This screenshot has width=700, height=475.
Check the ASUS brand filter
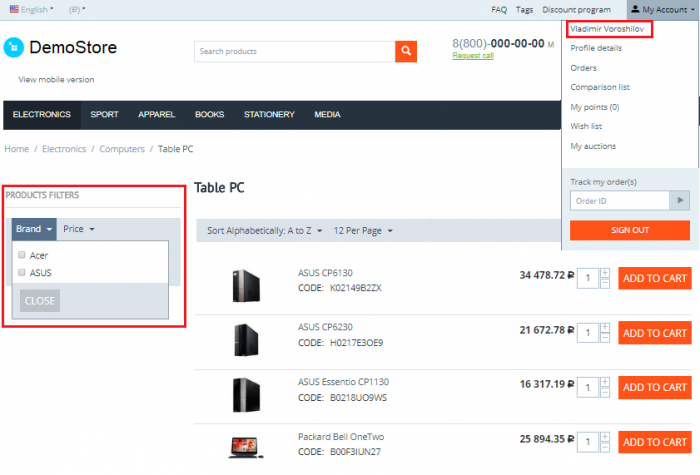[21, 272]
